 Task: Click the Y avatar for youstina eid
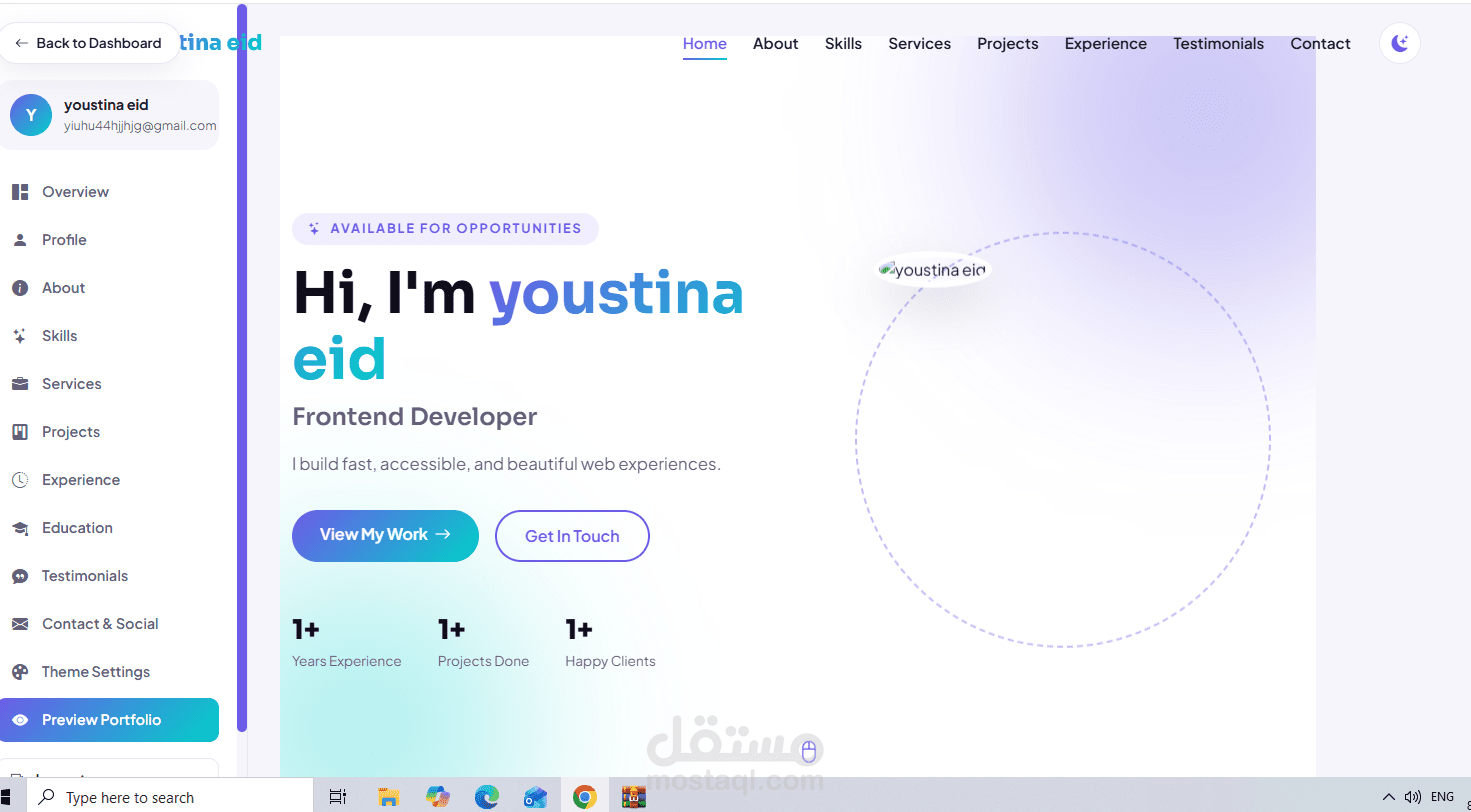[31, 115]
